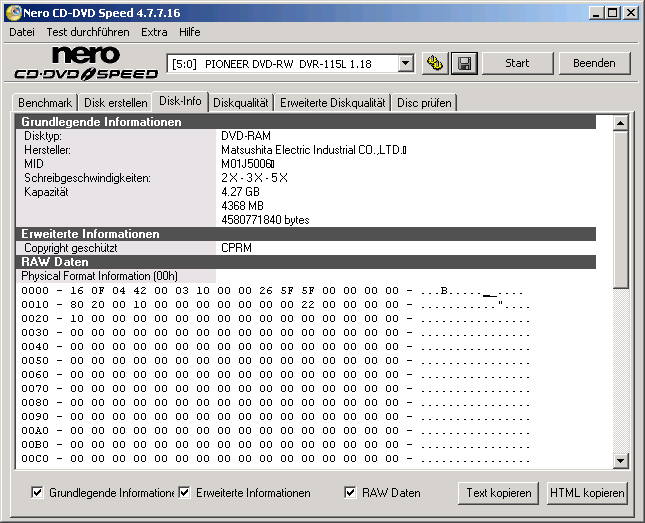This screenshot has width=645, height=523.
Task: Click the Beenden button
Action: [594, 63]
